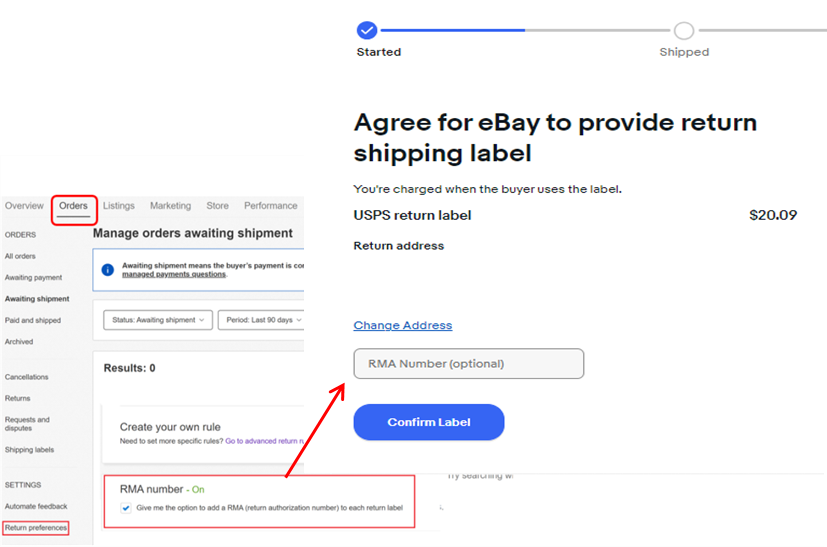Click the Shipped step circle
Image resolution: width=827 pixels, height=547 pixels.
(x=684, y=31)
